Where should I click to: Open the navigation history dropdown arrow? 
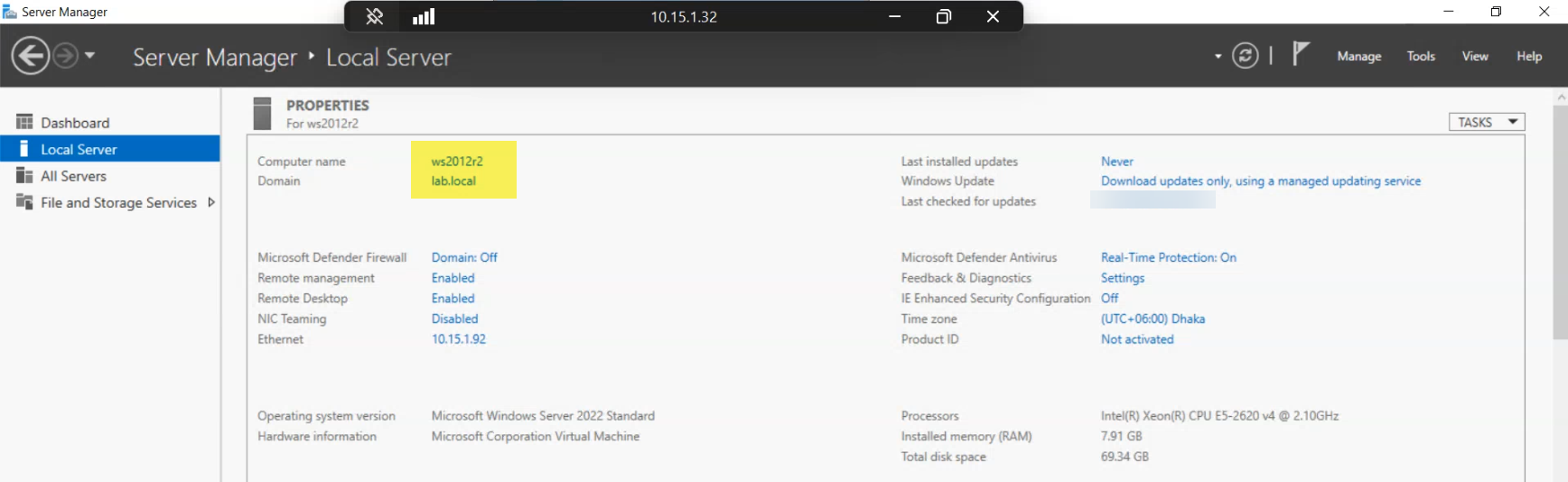click(89, 56)
